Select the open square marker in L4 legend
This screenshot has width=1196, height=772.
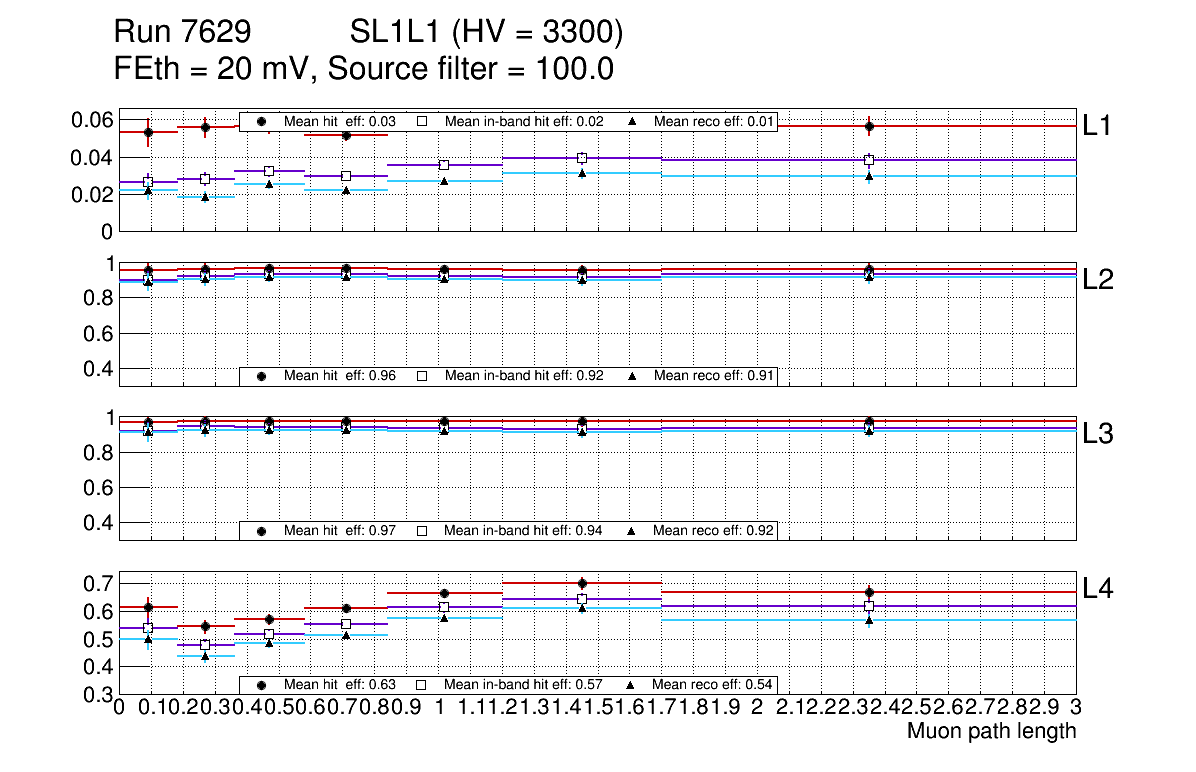pyautogui.click(x=422, y=685)
